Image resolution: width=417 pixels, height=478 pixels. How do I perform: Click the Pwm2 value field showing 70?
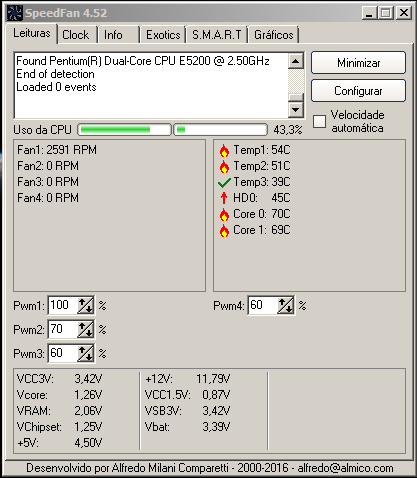coord(63,329)
